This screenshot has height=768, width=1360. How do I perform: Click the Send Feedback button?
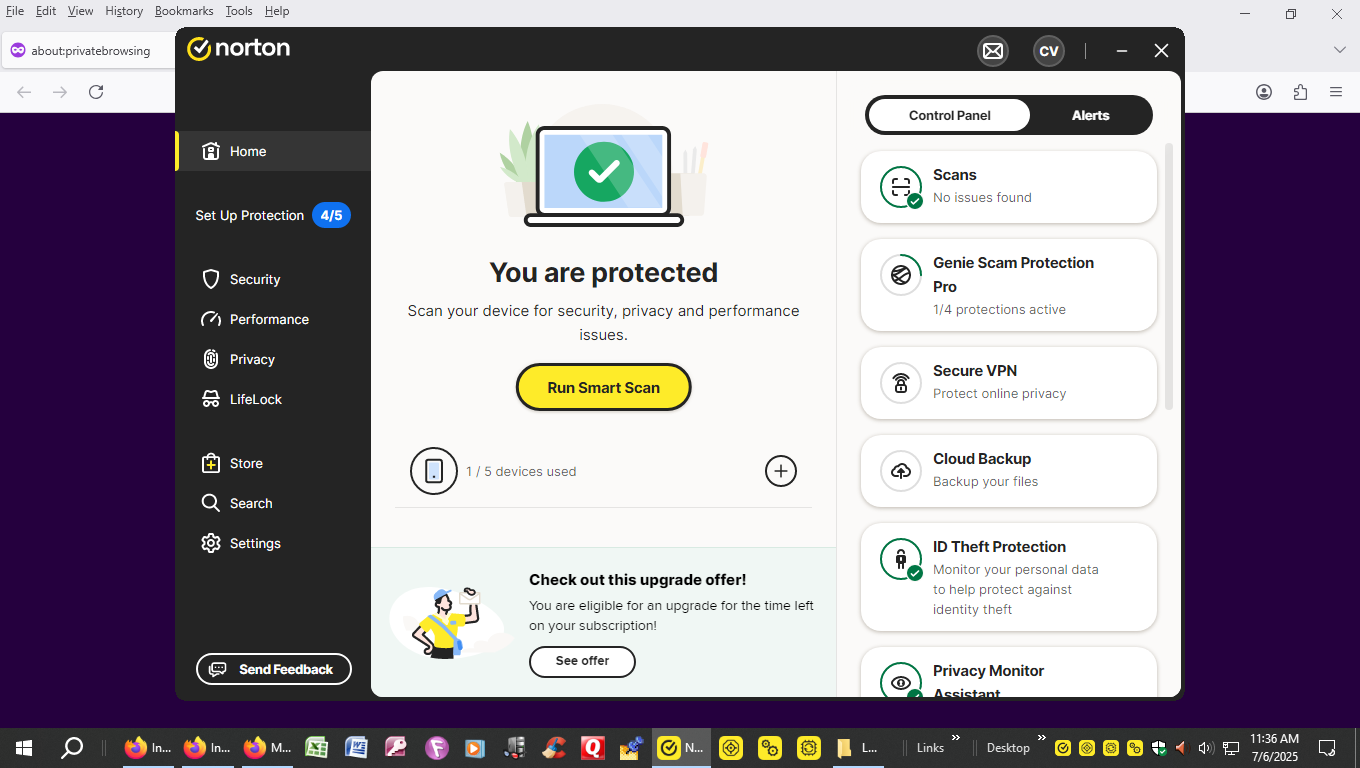[x=274, y=669]
